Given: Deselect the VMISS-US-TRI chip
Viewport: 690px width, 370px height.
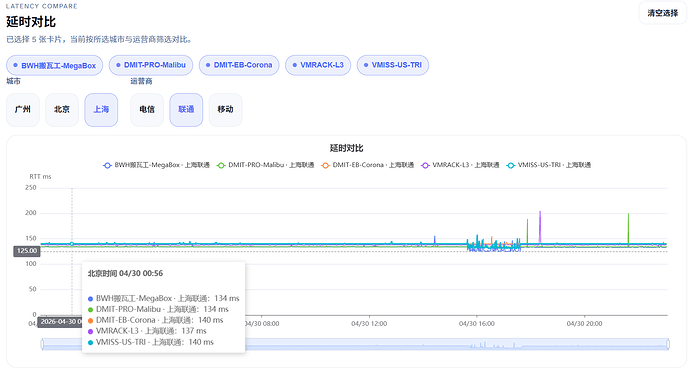Looking at the screenshot, I should click(x=393, y=65).
